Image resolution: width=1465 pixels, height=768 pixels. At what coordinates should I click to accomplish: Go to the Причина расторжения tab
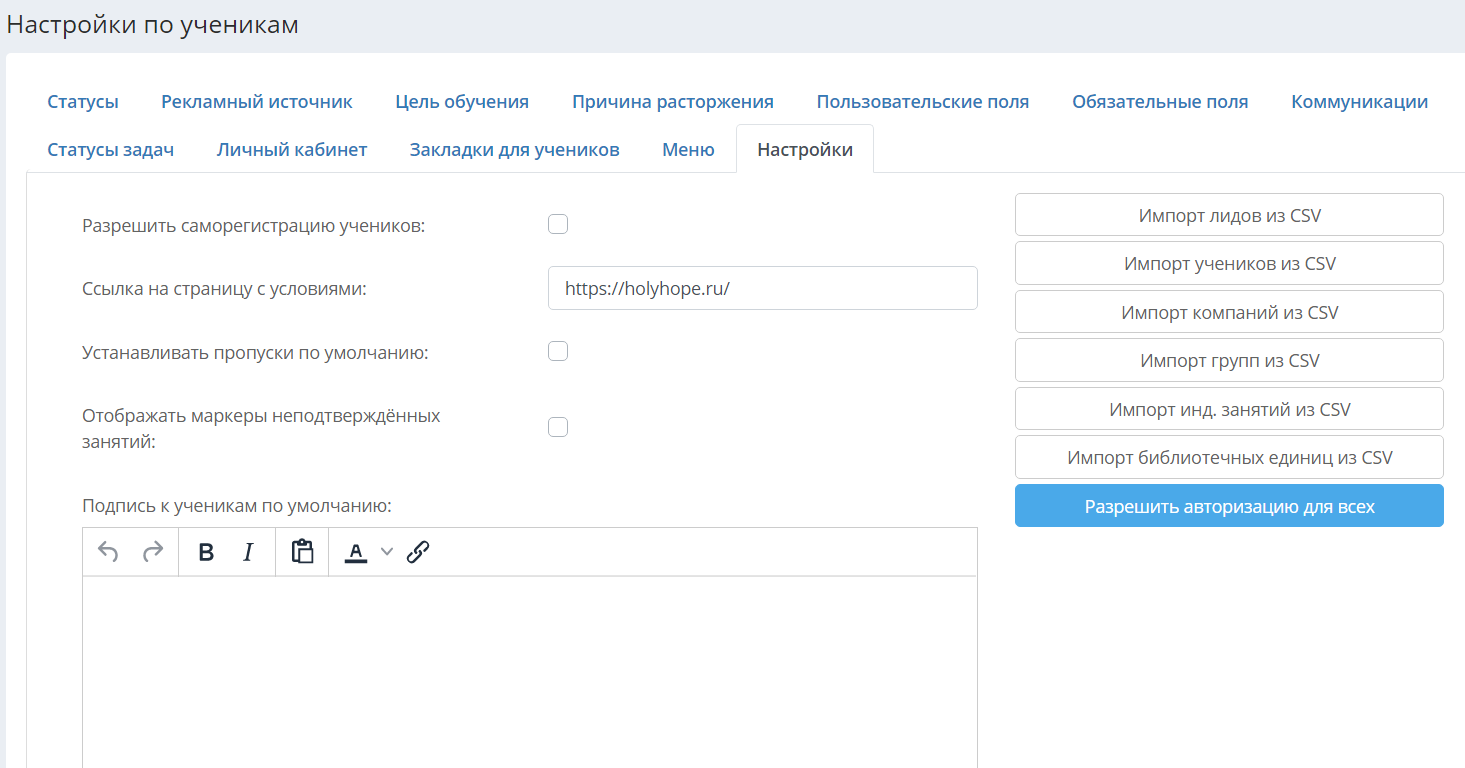(673, 101)
